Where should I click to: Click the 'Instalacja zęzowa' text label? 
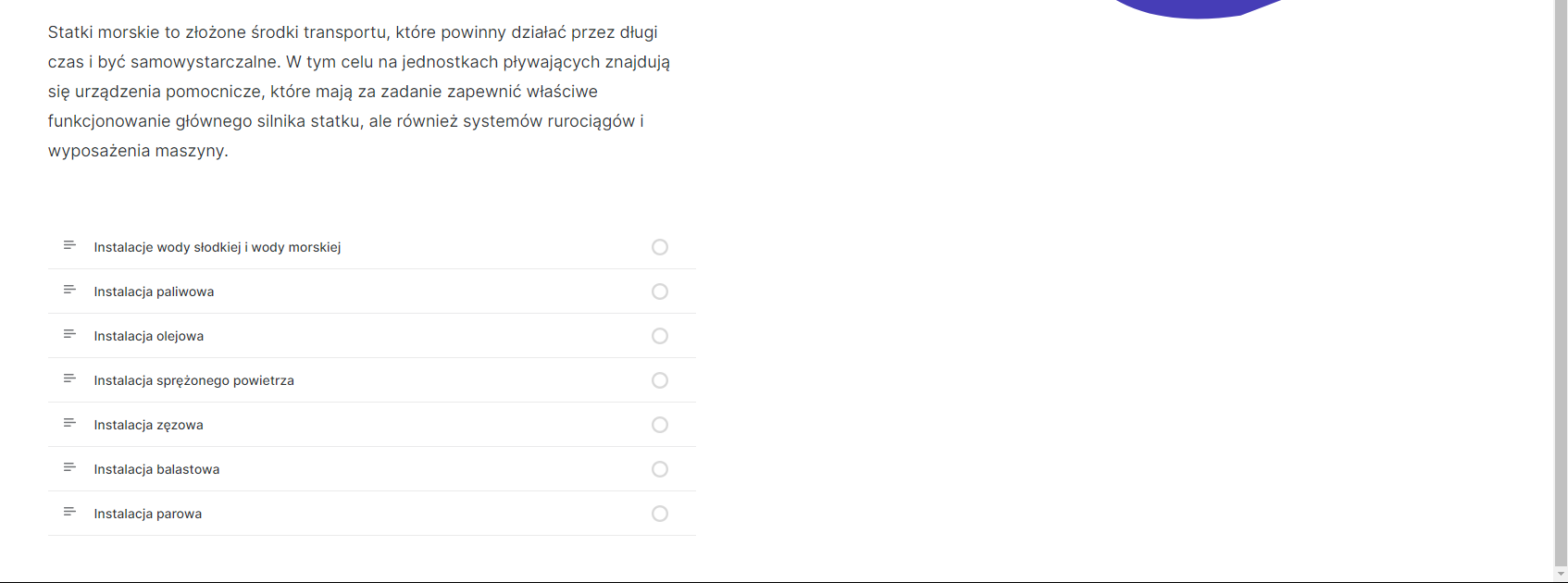[x=148, y=425]
